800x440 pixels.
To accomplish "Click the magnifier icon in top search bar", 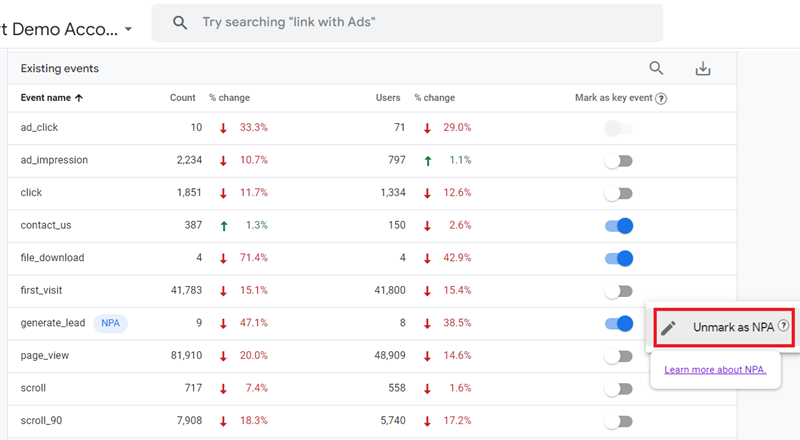I will tap(180, 22).
